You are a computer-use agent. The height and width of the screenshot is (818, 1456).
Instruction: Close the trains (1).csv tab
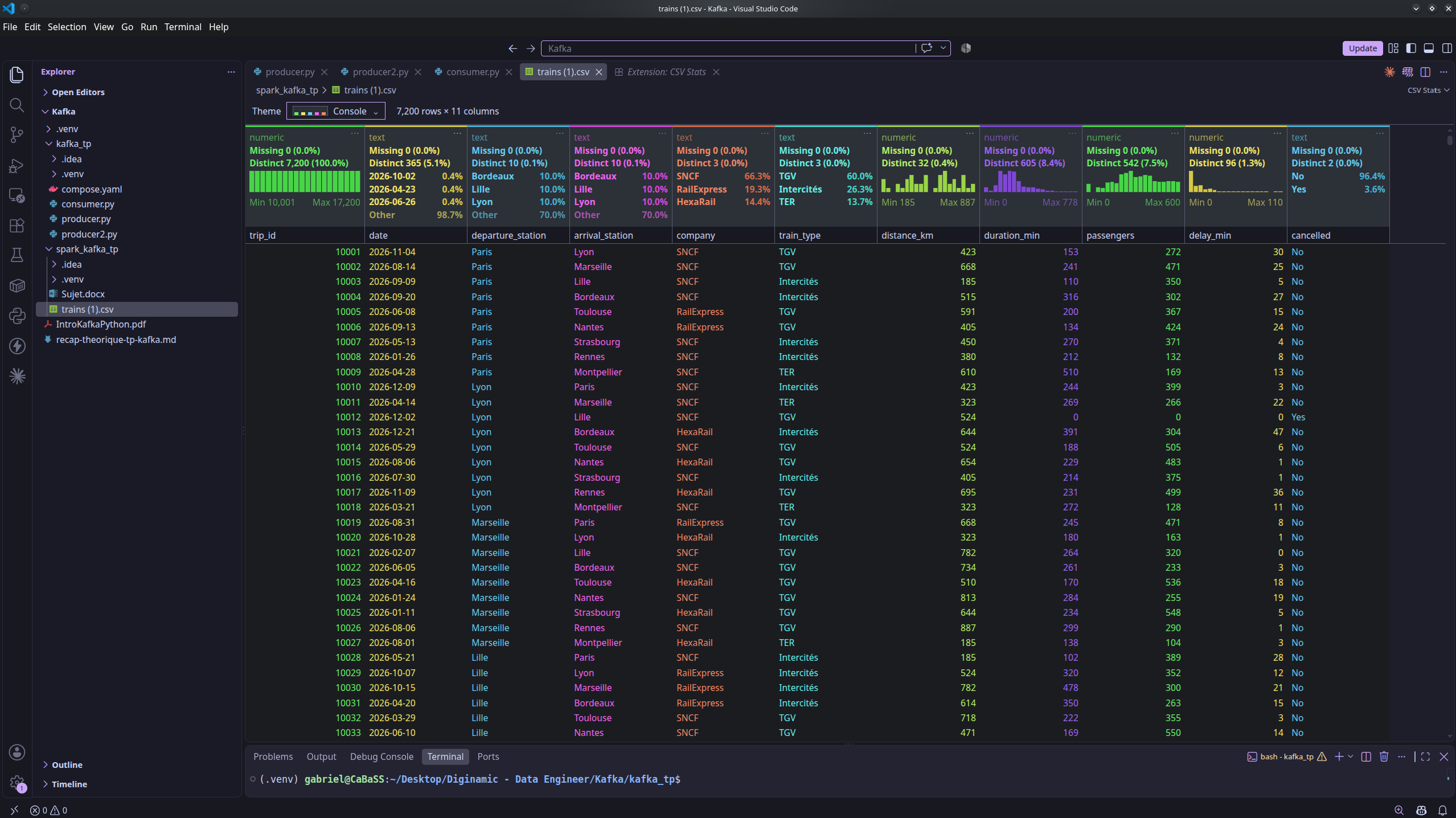click(x=599, y=72)
